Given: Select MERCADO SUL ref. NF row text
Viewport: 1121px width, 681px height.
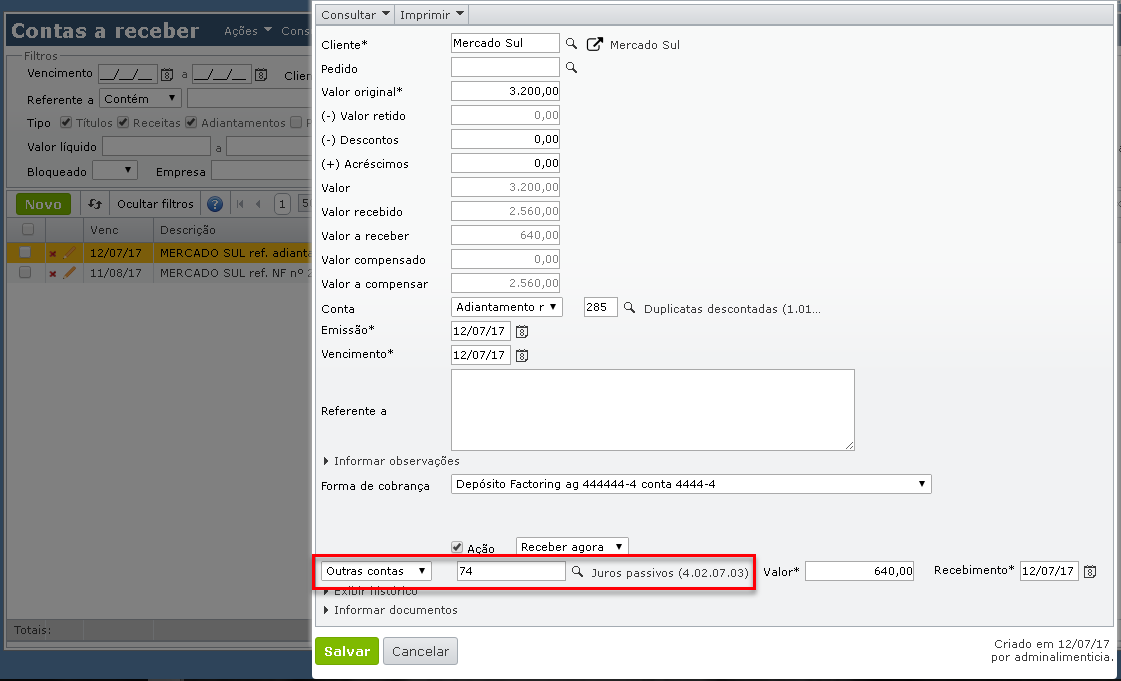Looking at the screenshot, I should click(235, 273).
